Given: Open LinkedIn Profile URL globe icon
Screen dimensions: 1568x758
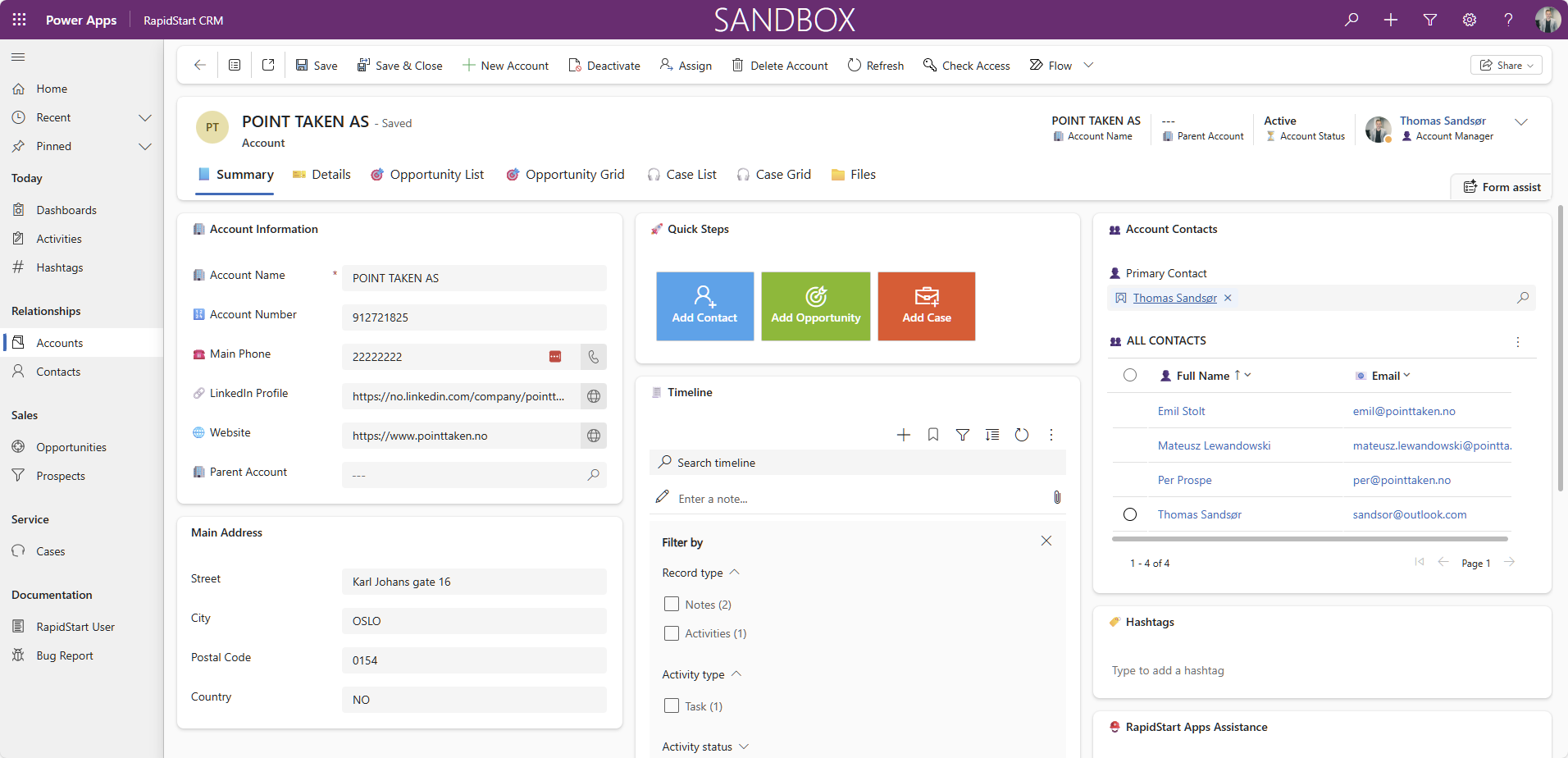Looking at the screenshot, I should (594, 396).
